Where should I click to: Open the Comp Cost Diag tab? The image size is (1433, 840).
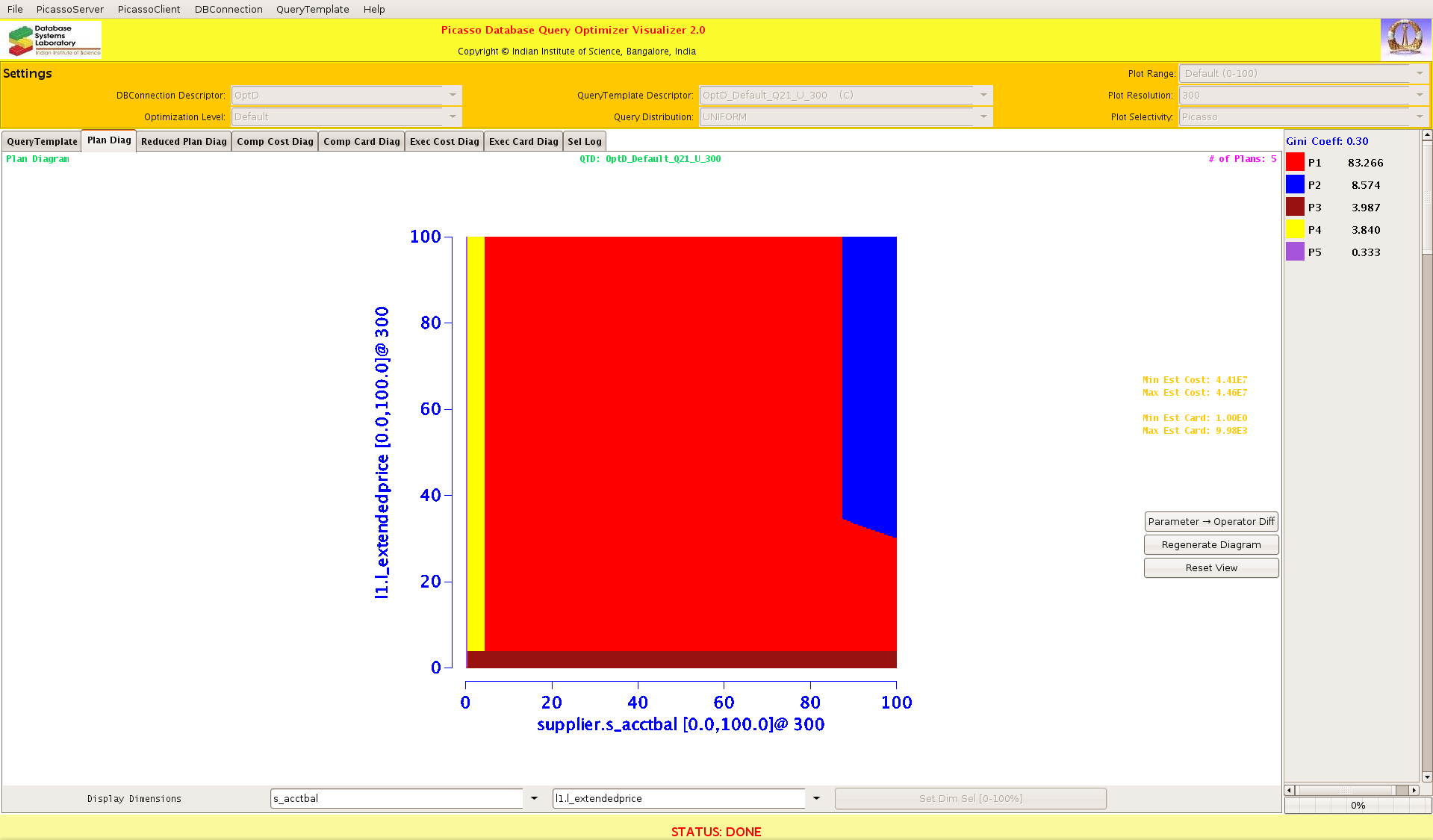pos(275,141)
